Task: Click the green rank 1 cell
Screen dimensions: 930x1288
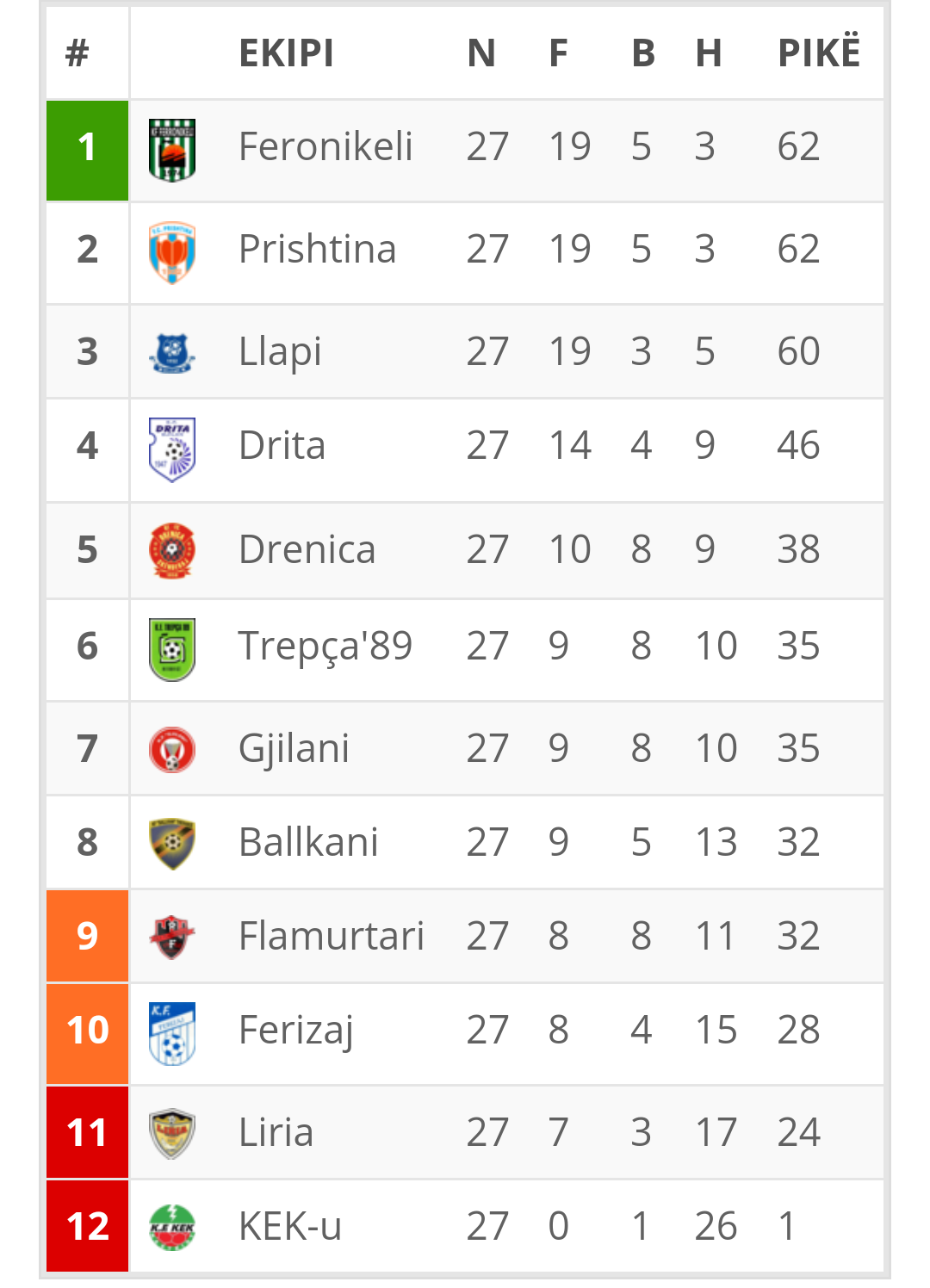Action: click(x=87, y=151)
